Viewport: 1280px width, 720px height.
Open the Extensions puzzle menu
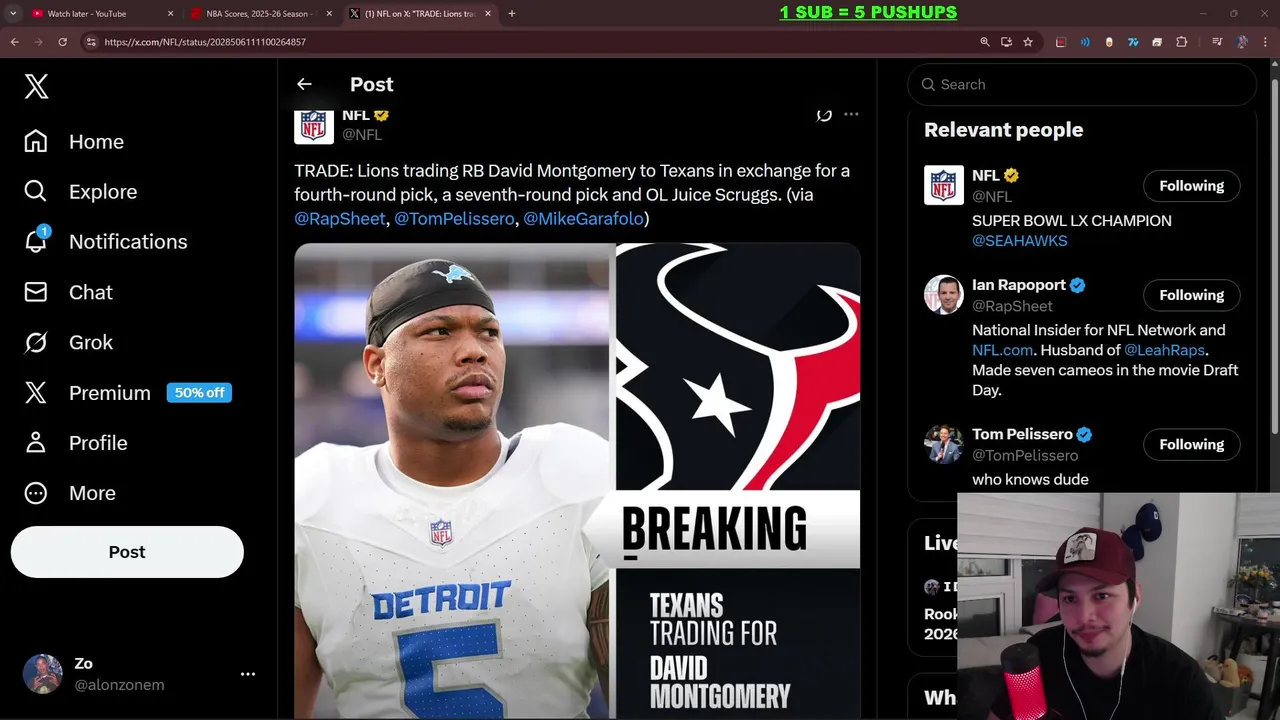(1181, 42)
